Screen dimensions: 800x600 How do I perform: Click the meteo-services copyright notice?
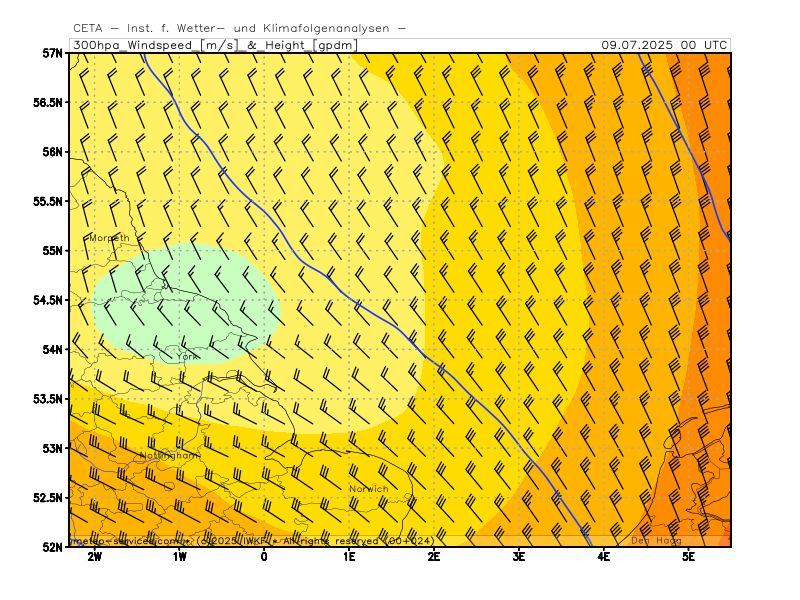click(252, 541)
